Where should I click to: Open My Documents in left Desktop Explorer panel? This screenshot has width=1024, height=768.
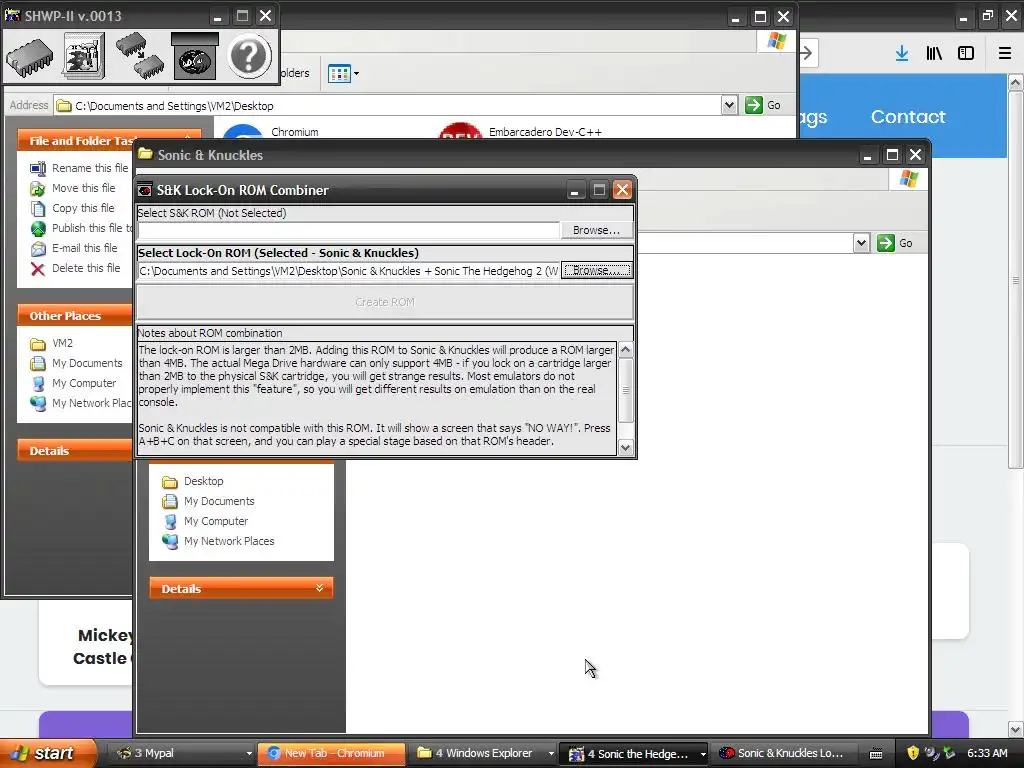[x=87, y=363]
